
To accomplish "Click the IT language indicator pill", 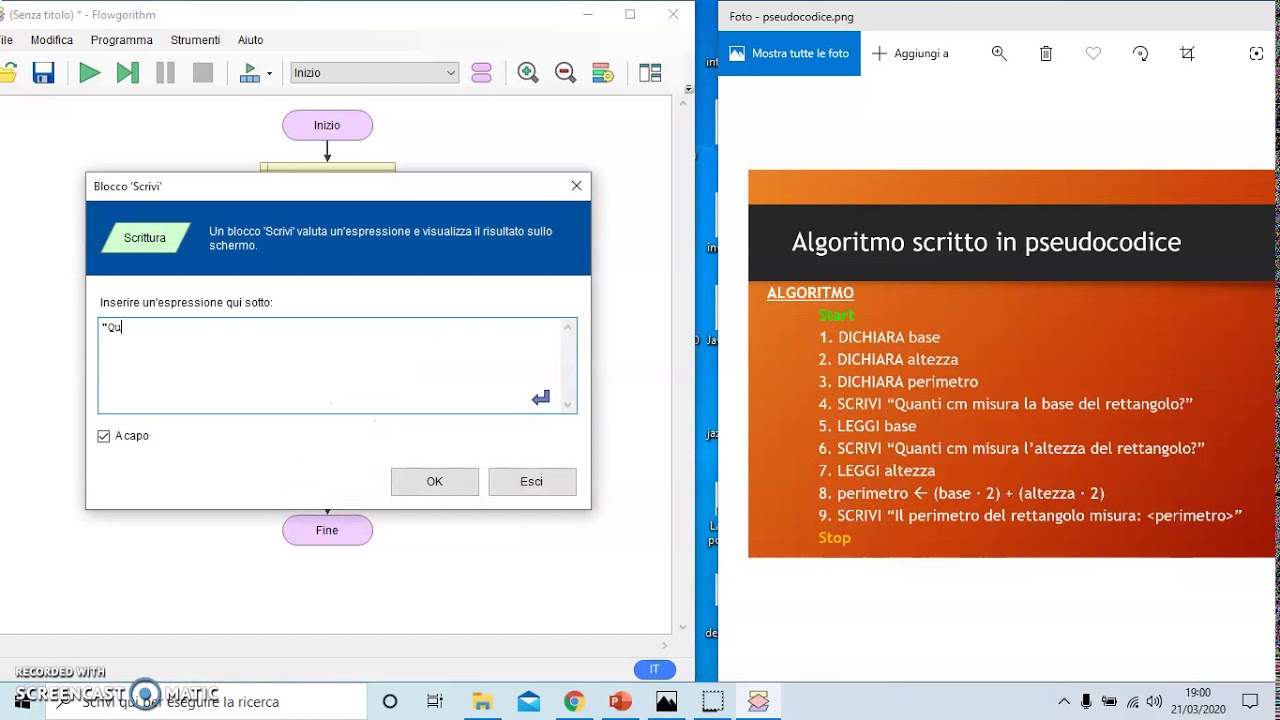I will pos(655,670).
